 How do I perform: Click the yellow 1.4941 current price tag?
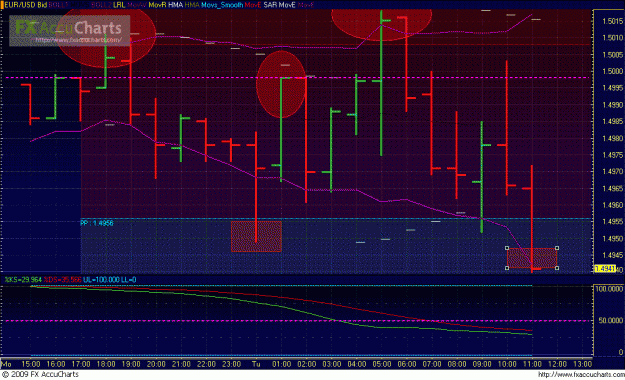pyautogui.click(x=605, y=268)
